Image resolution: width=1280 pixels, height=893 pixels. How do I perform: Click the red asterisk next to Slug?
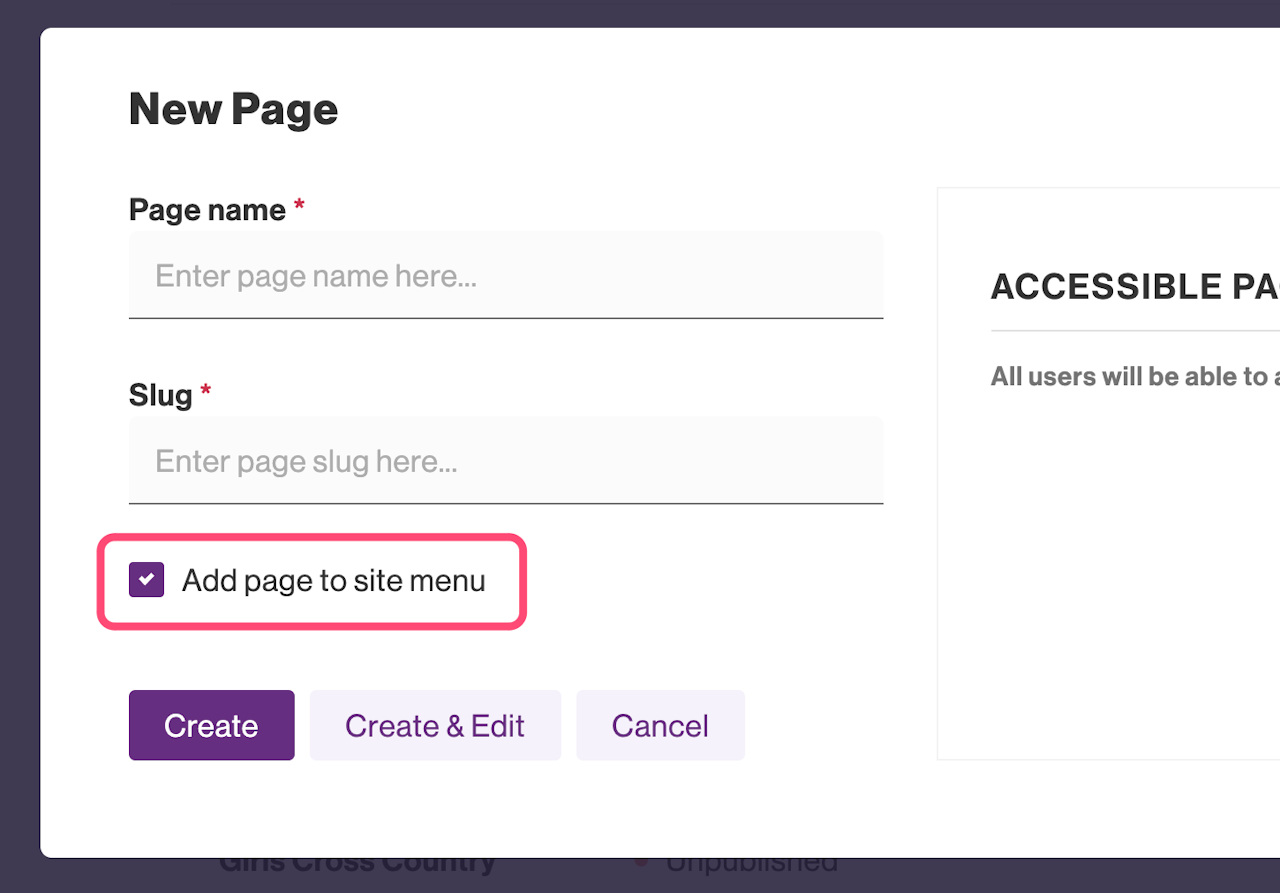[206, 394]
